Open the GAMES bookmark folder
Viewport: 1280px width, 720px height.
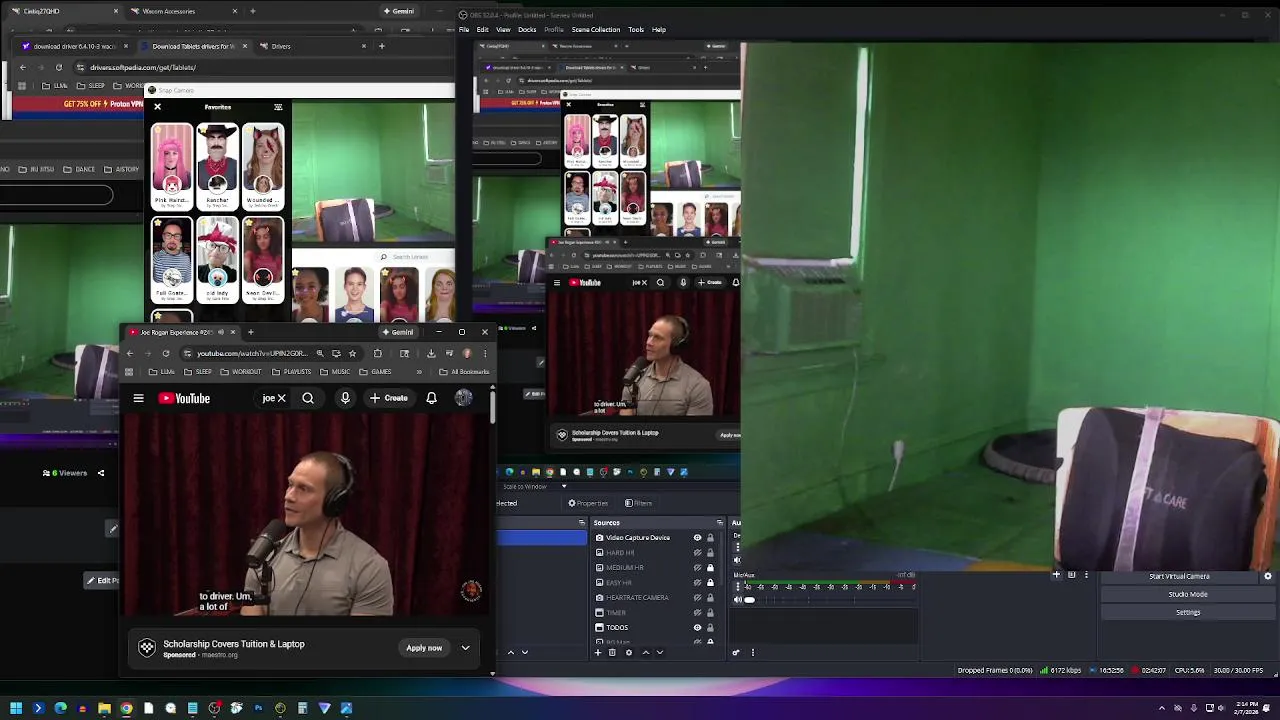click(x=376, y=372)
